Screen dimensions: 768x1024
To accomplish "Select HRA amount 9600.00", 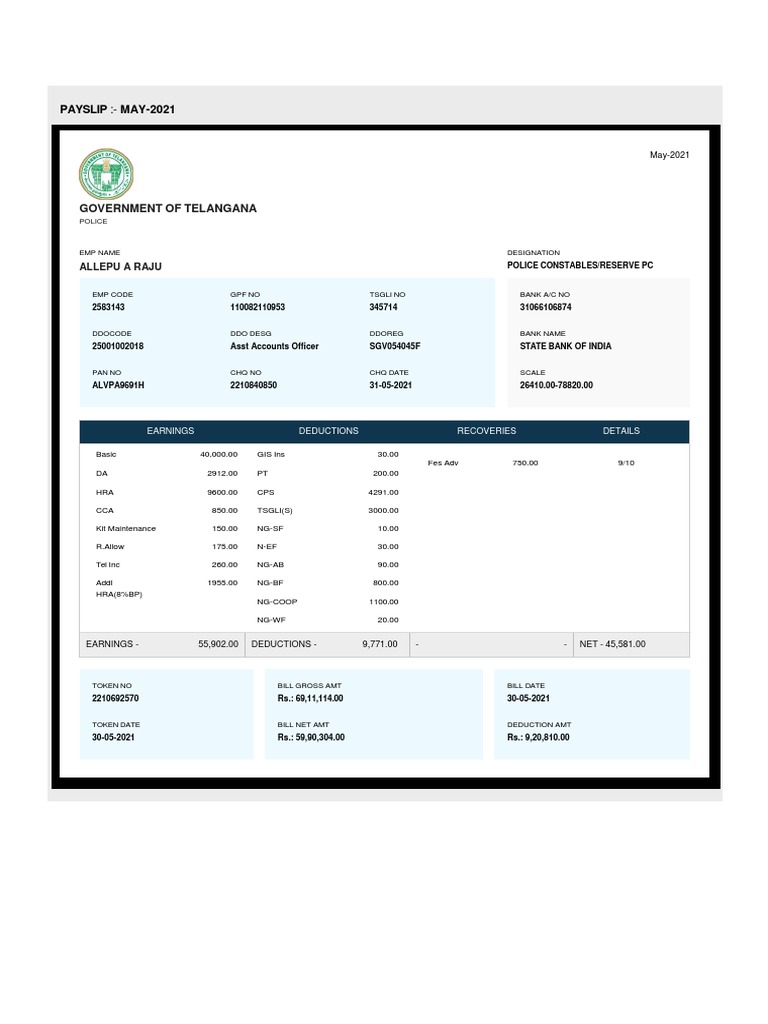I will 223,492.
